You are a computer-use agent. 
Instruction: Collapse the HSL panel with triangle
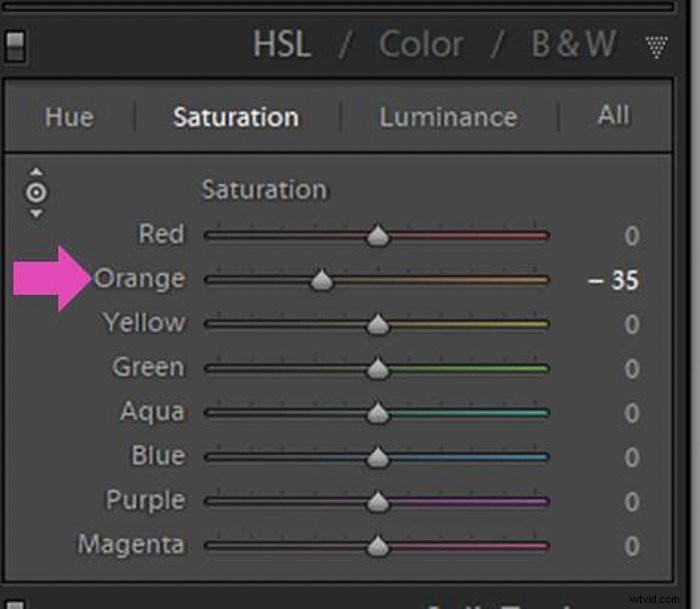(656, 47)
